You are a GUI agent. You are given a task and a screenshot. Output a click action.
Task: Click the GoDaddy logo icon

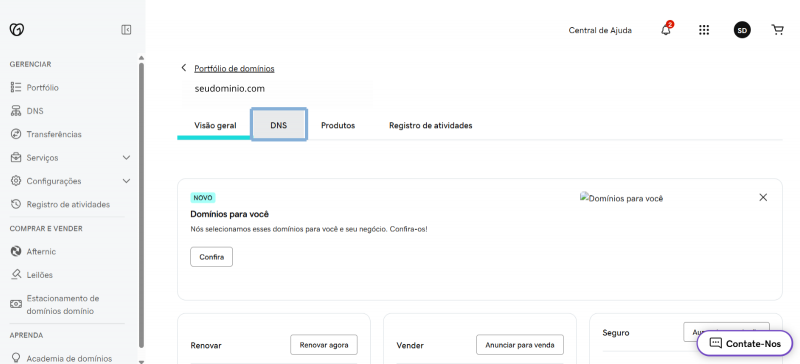click(17, 30)
